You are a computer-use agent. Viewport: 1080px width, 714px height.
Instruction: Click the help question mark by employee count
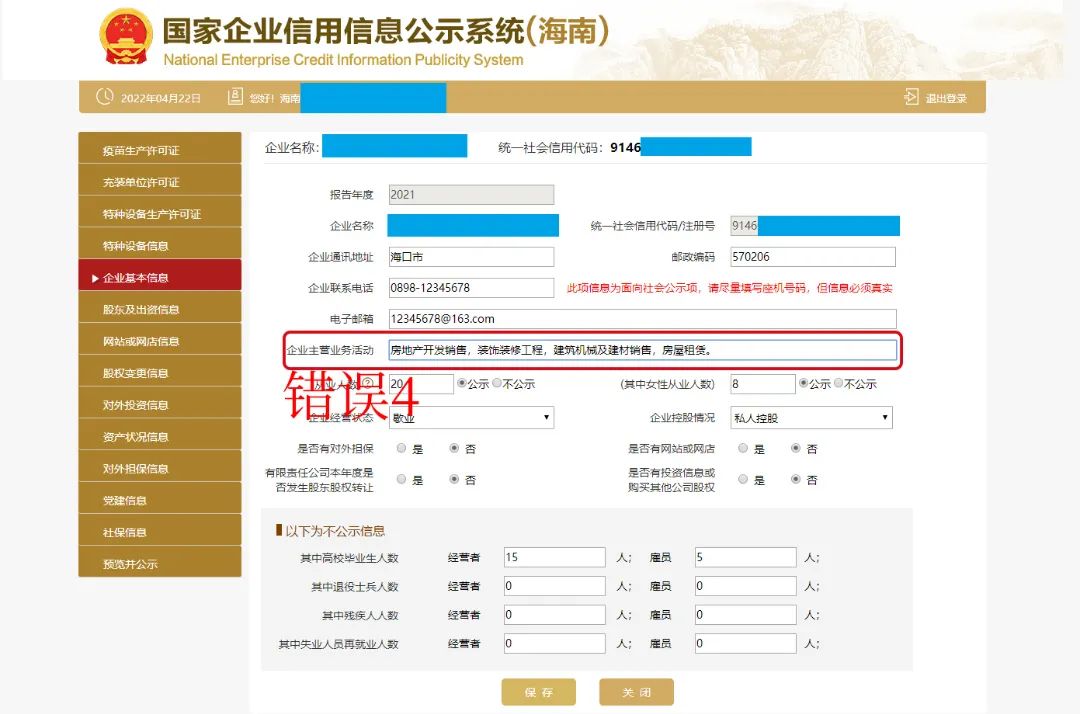tap(368, 384)
